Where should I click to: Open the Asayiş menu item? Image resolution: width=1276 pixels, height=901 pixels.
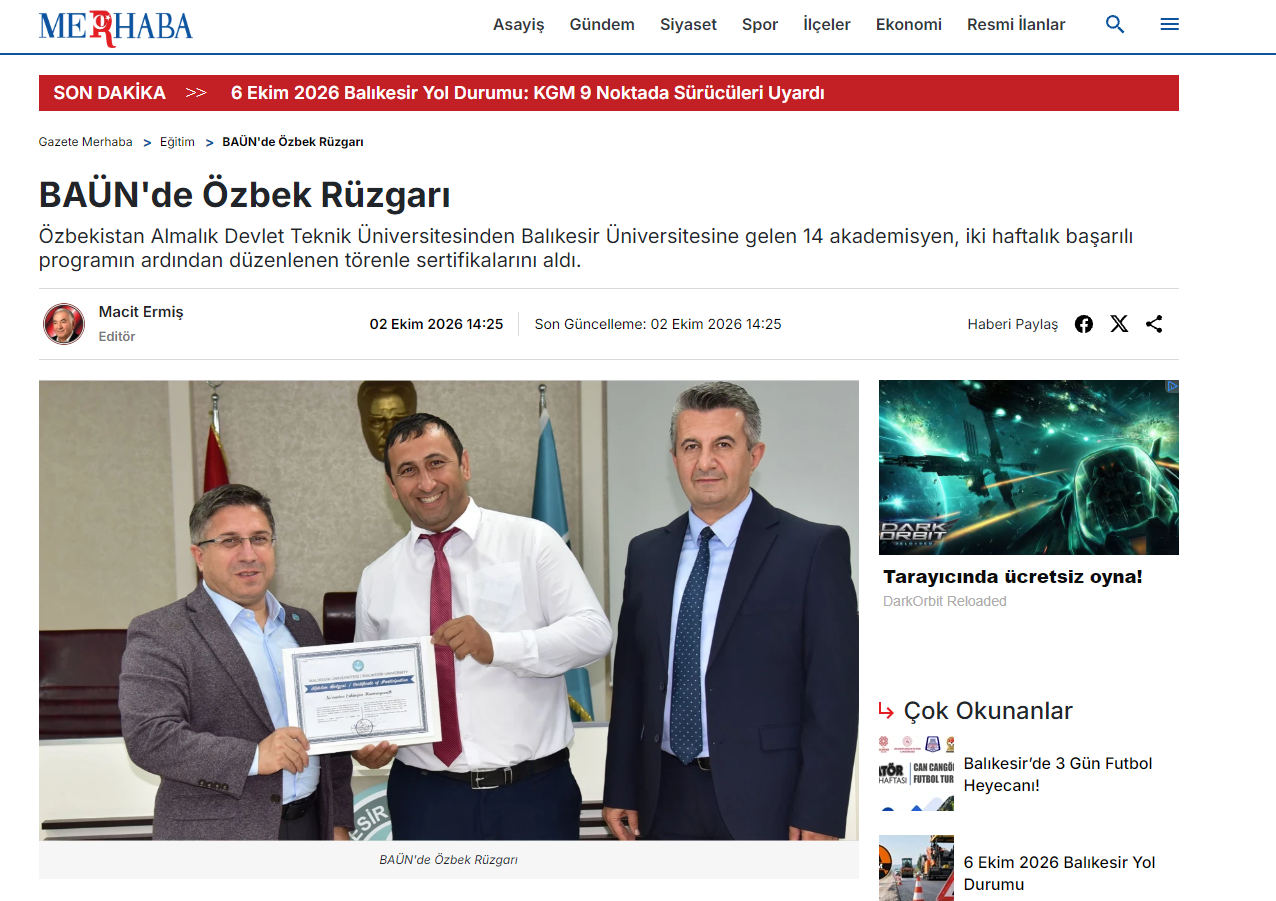tap(519, 25)
